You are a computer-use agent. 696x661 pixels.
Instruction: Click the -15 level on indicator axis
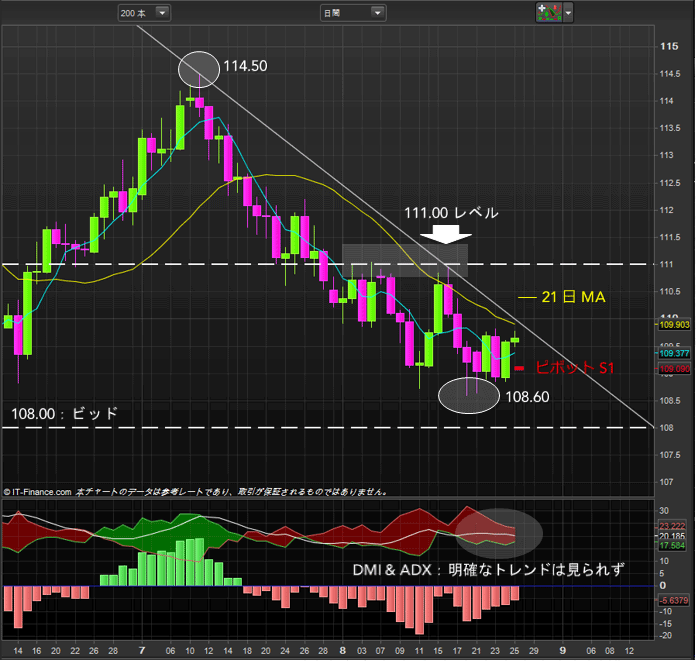click(665, 624)
